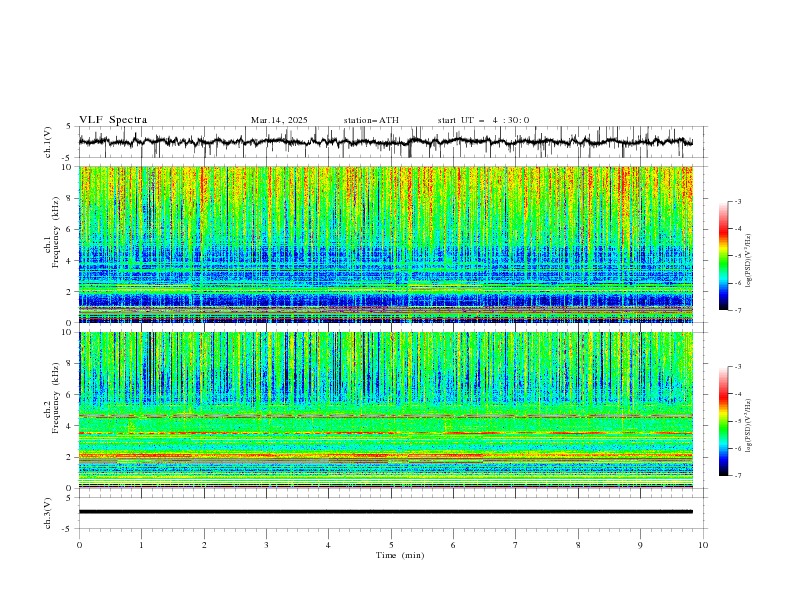This screenshot has height=612, width=792.
Task: Click the red 3.5 kHz band in ch.2 spectrogram
Action: (385, 433)
